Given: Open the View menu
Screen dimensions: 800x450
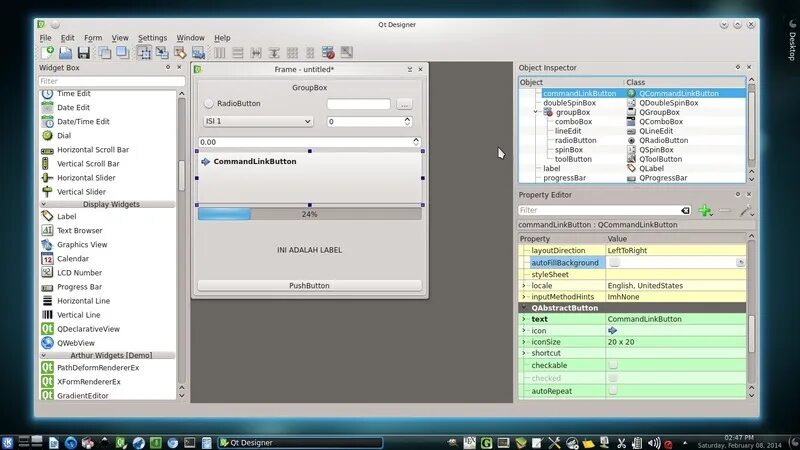Looking at the screenshot, I should pyautogui.click(x=120, y=38).
